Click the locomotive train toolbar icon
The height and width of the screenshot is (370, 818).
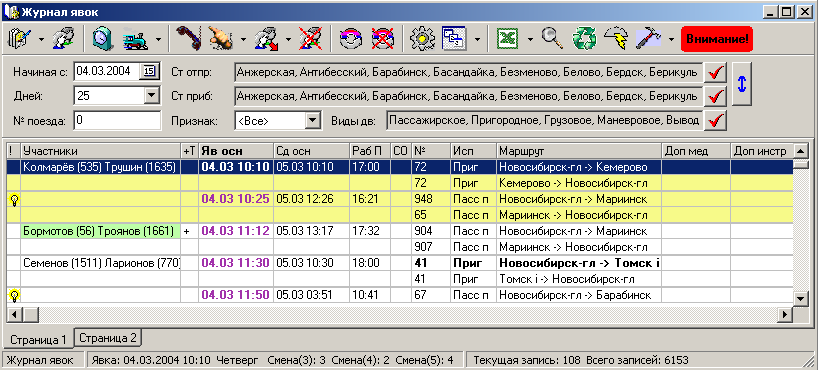pos(136,39)
